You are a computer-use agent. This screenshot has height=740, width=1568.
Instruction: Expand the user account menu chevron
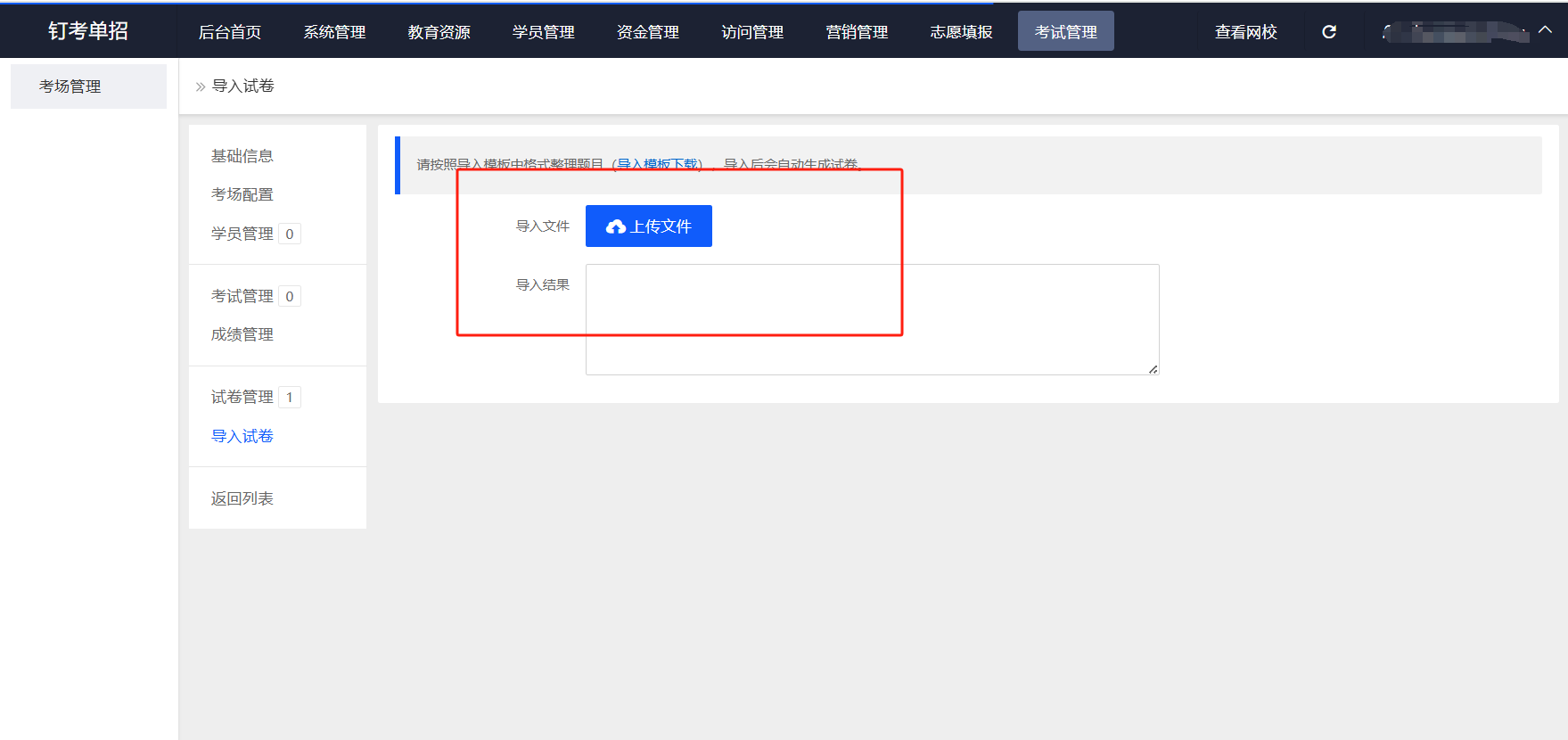[x=1546, y=30]
